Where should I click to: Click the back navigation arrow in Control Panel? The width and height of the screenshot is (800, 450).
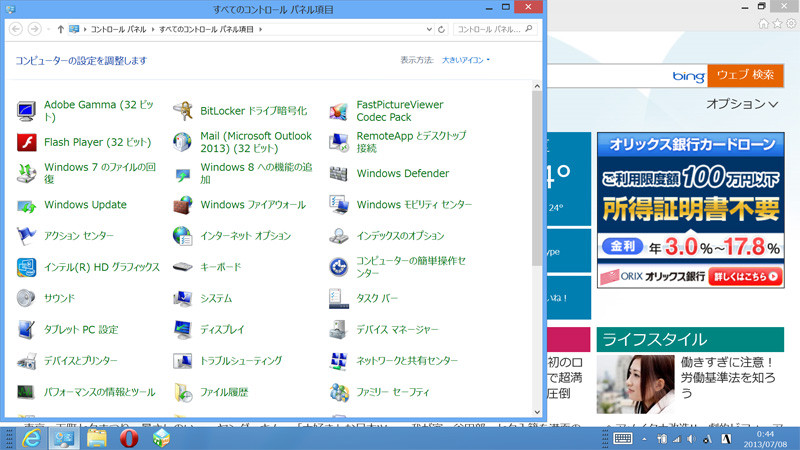point(16,29)
